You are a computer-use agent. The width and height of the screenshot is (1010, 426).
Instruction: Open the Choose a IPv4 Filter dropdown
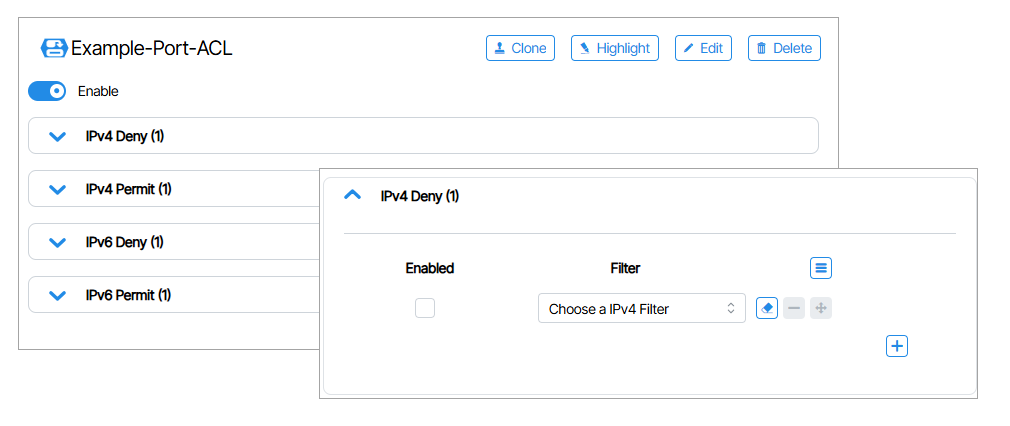(641, 309)
